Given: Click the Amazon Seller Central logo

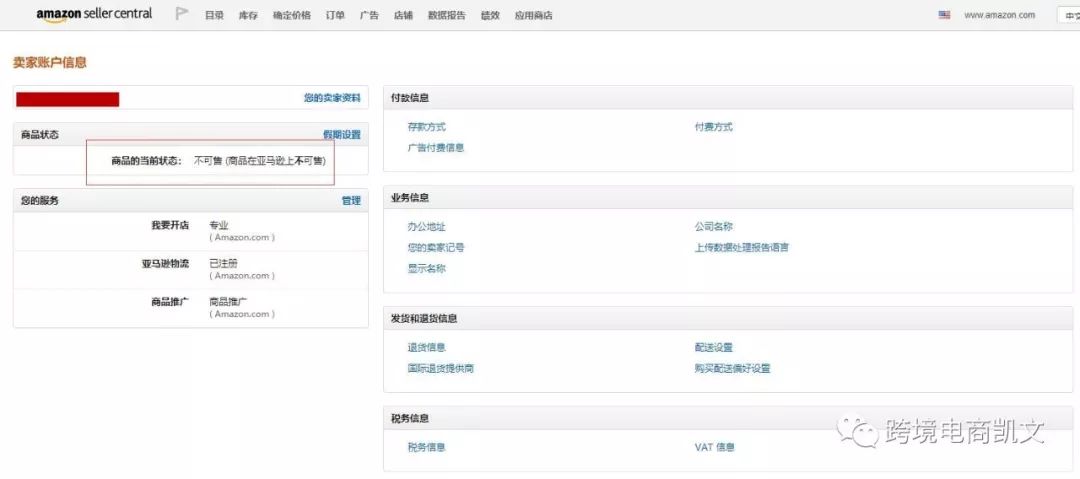Looking at the screenshot, I should pyautogui.click(x=94, y=14).
